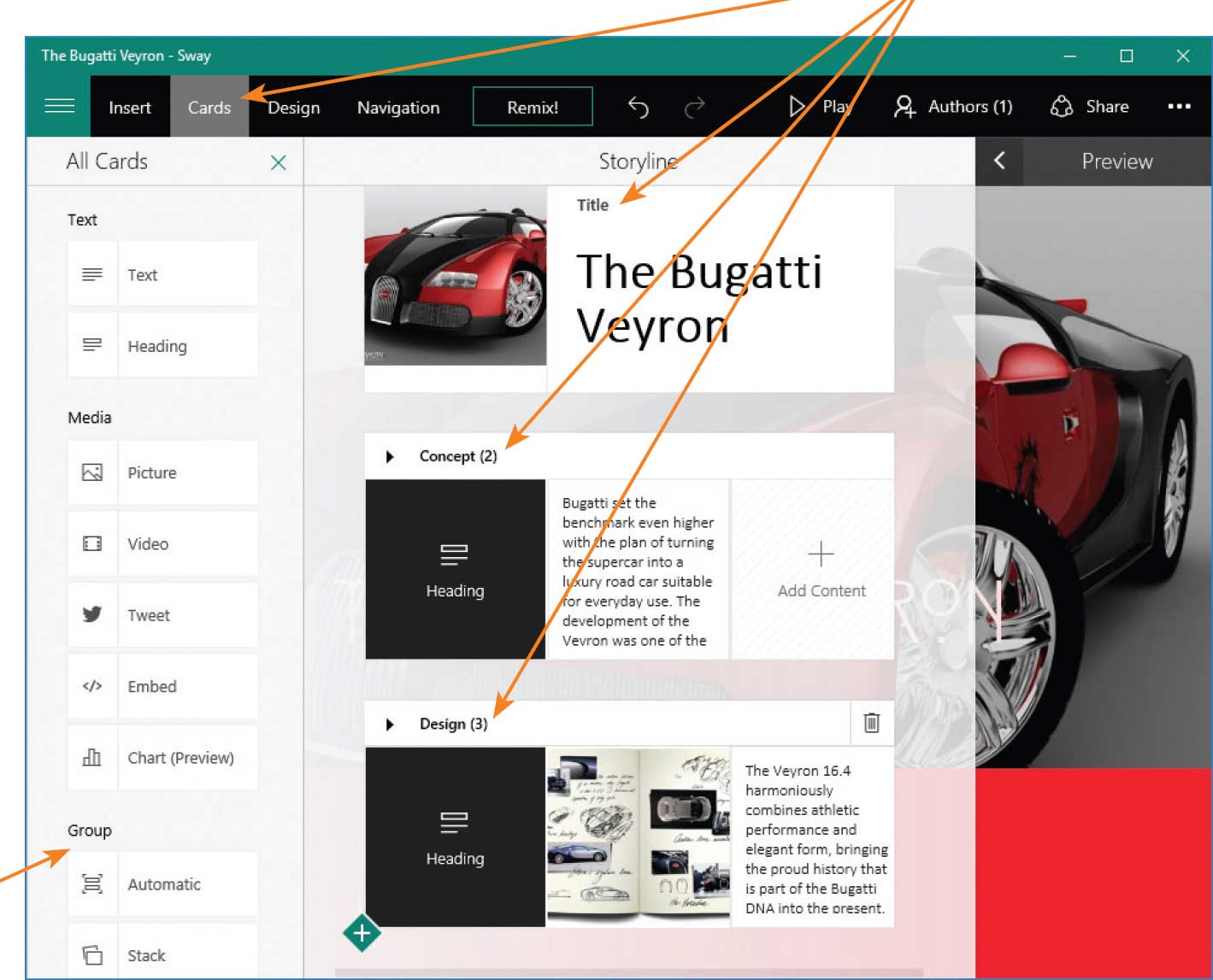Image resolution: width=1213 pixels, height=980 pixels.
Task: Open the Navigation tab
Action: click(398, 108)
